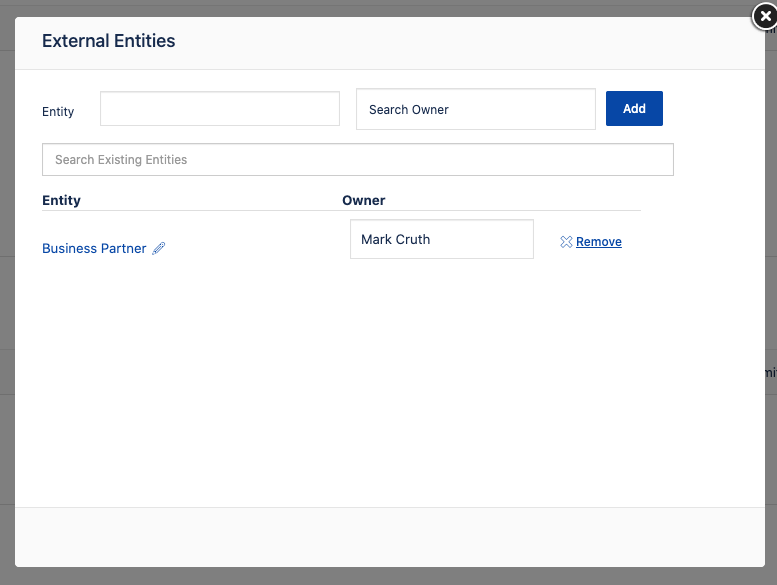
Task: Click dimmed page background left of dialog
Action: pos(6,300)
